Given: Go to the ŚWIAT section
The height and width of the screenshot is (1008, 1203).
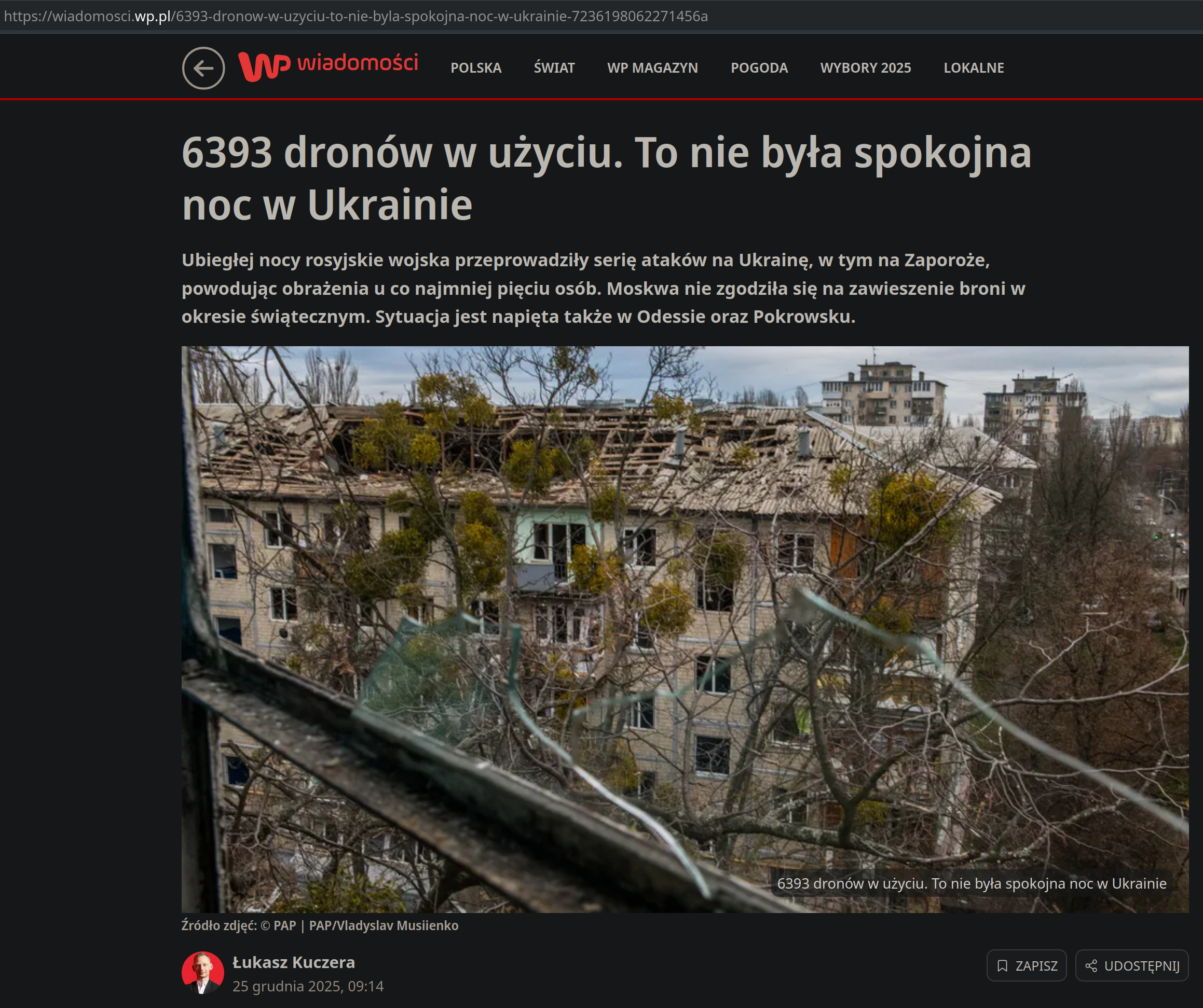Looking at the screenshot, I should pyautogui.click(x=554, y=68).
